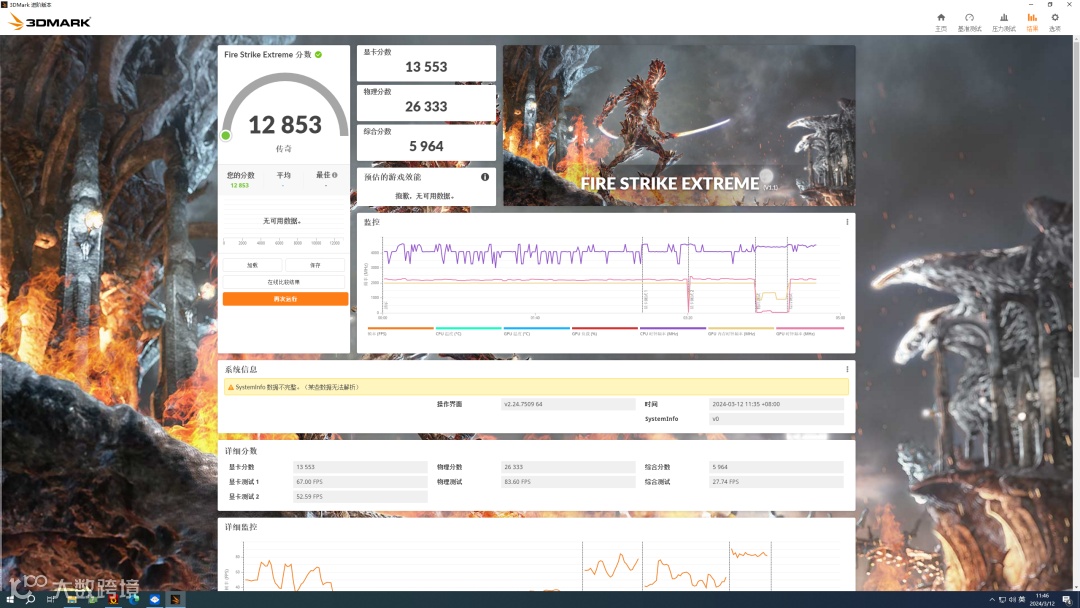Click the detailed 综合分数 5 964 value
This screenshot has height=608, width=1080.
click(x=776, y=467)
